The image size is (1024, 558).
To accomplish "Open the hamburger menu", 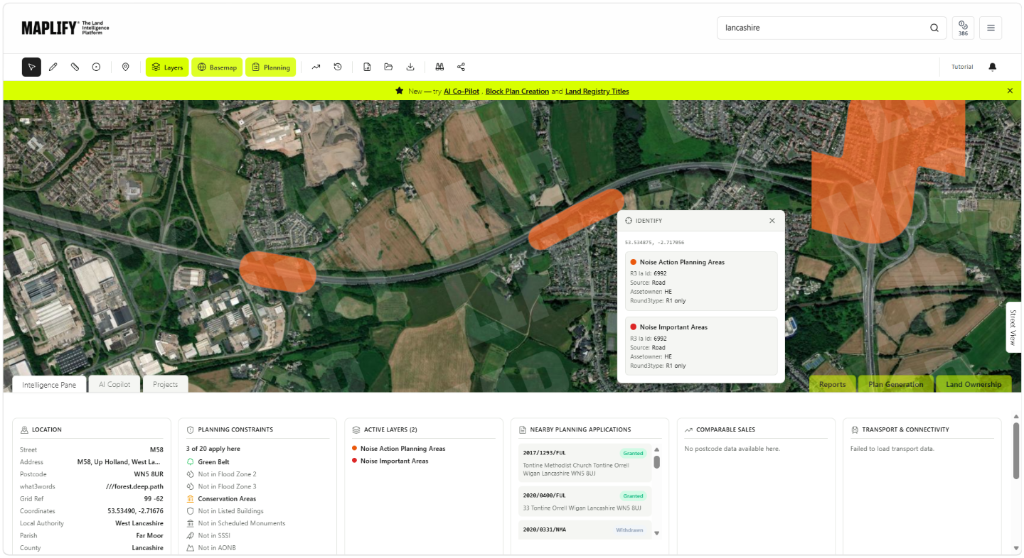I will pos(991,28).
